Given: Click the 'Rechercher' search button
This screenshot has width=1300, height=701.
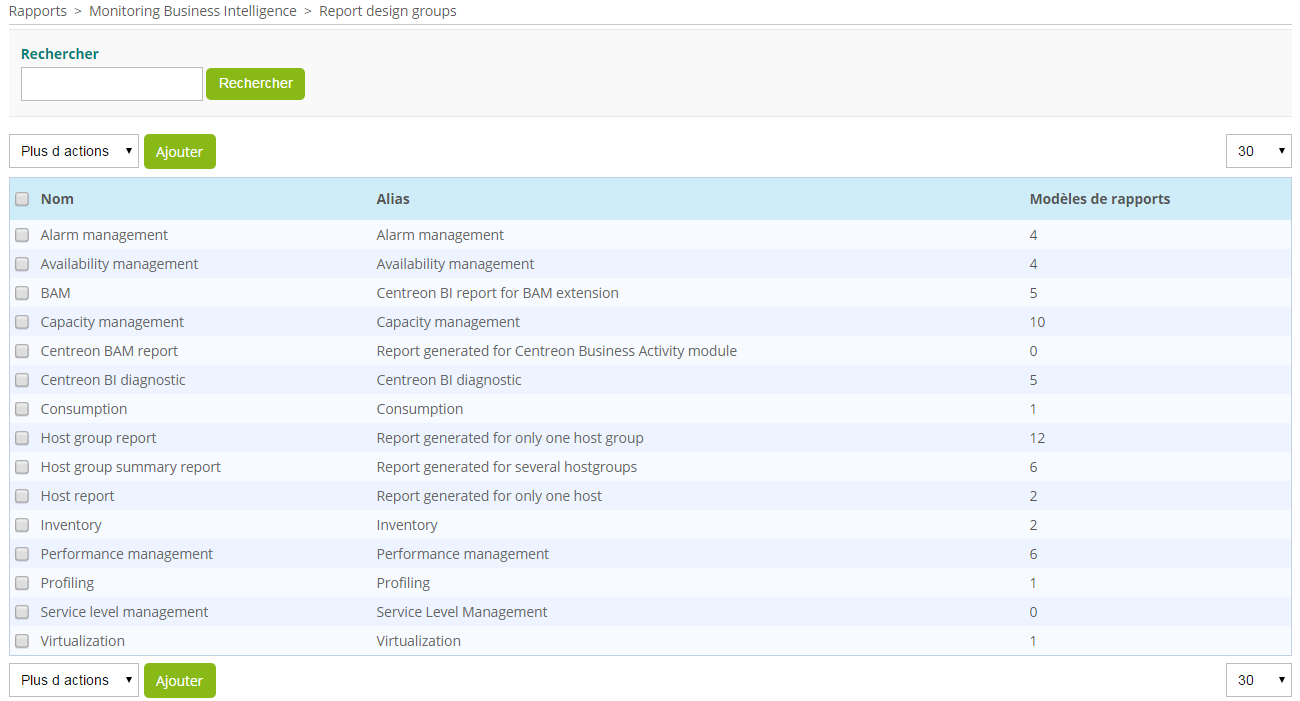Looking at the screenshot, I should (255, 83).
